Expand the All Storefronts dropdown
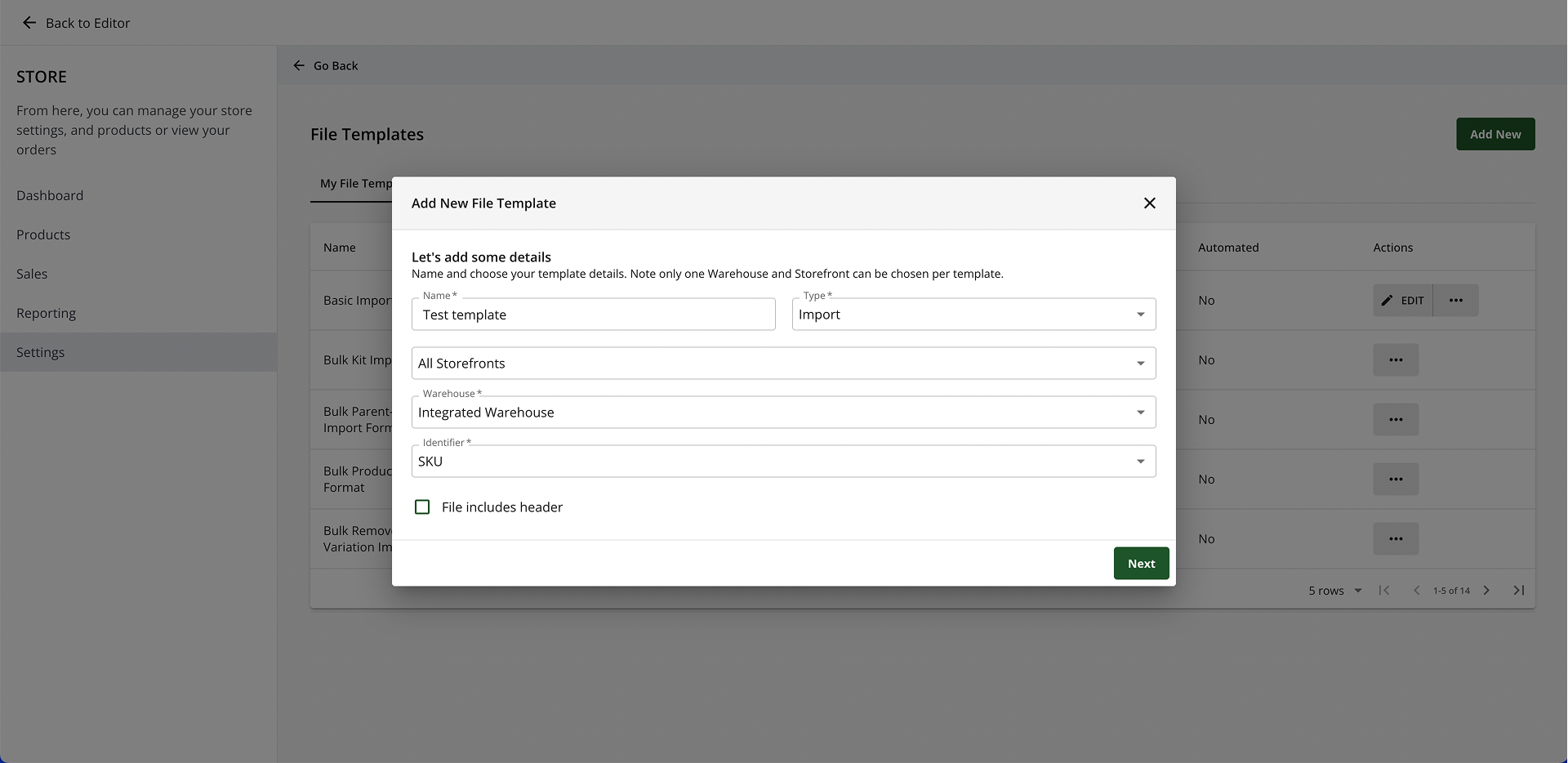 point(783,364)
